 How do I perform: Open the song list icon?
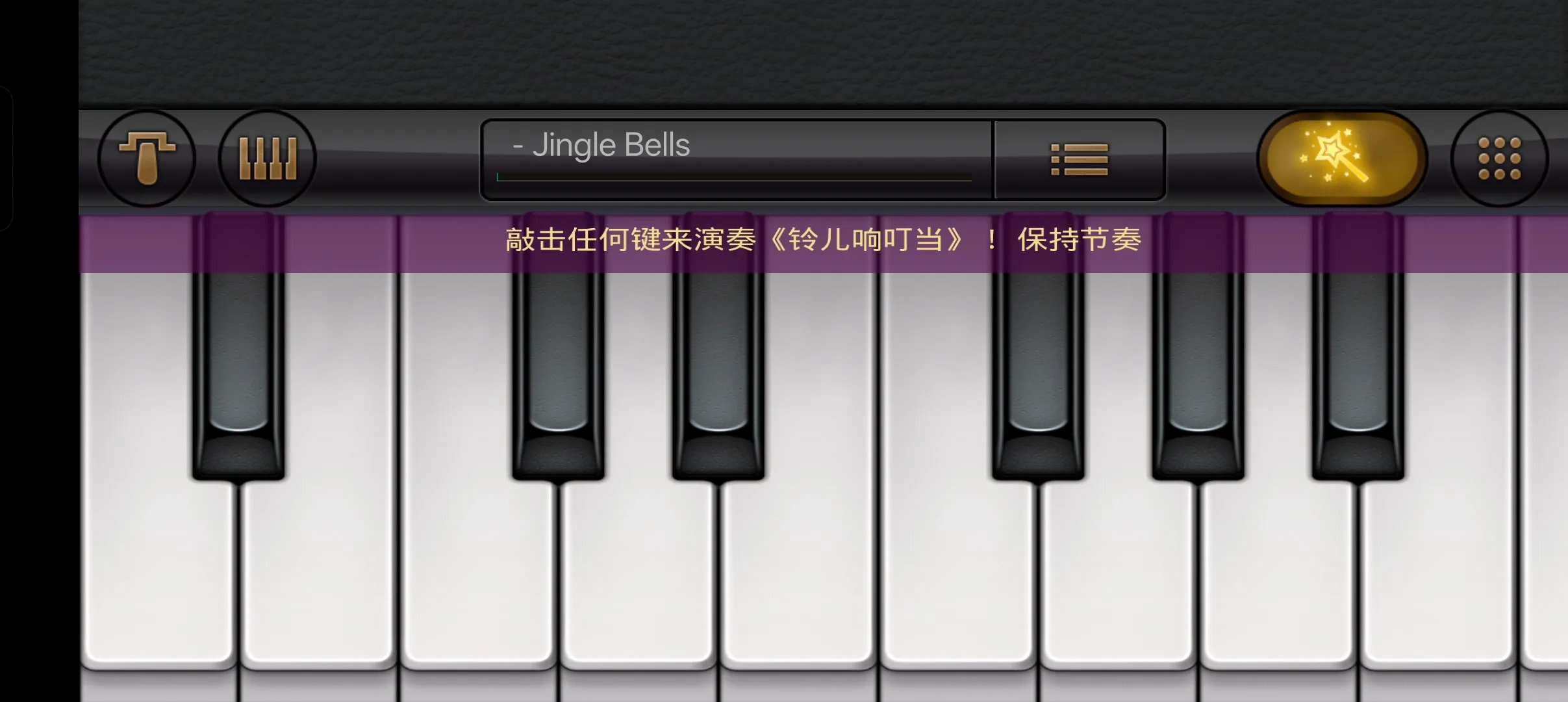1080,159
